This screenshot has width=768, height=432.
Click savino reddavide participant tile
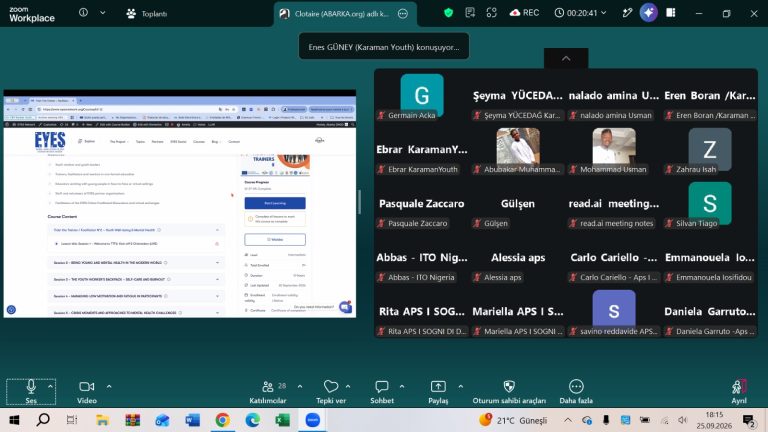614,312
